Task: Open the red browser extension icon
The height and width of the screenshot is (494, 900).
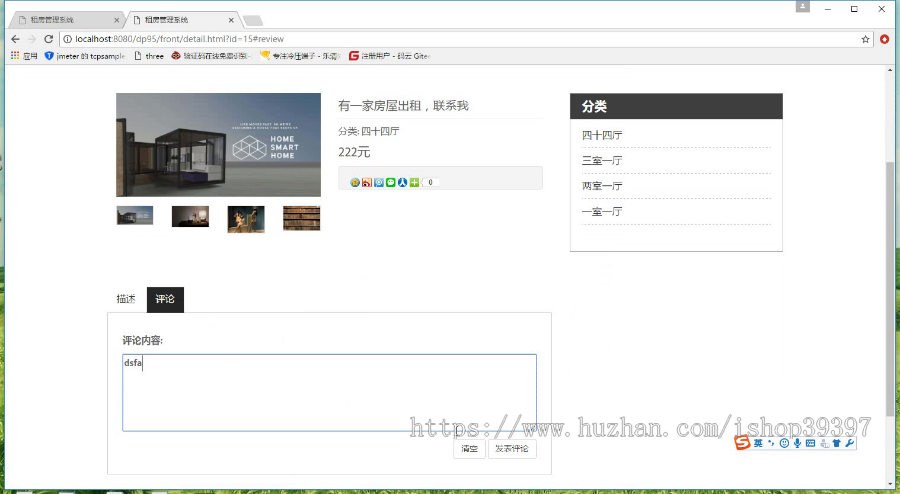Action: click(885, 39)
